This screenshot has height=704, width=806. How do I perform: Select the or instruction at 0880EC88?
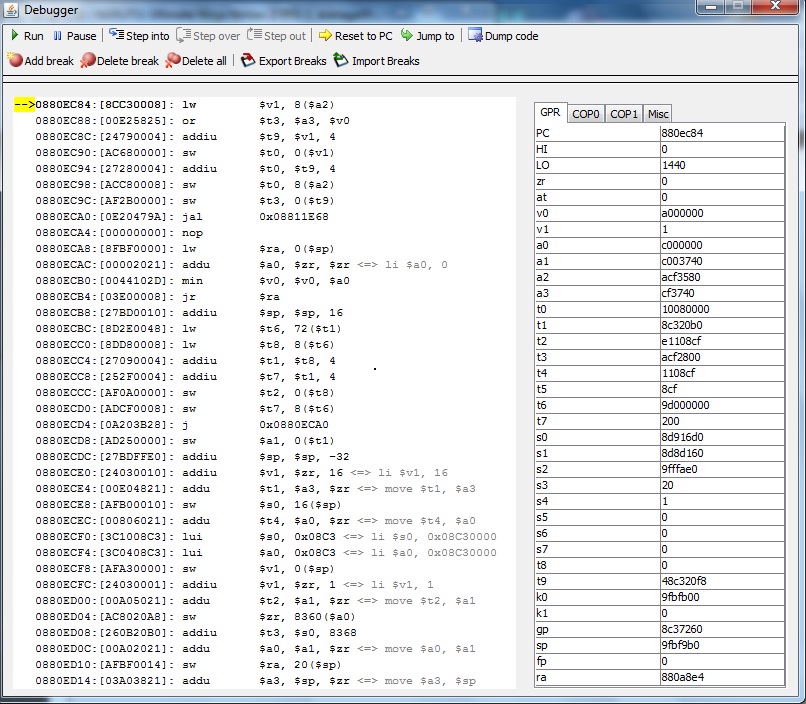(192, 121)
